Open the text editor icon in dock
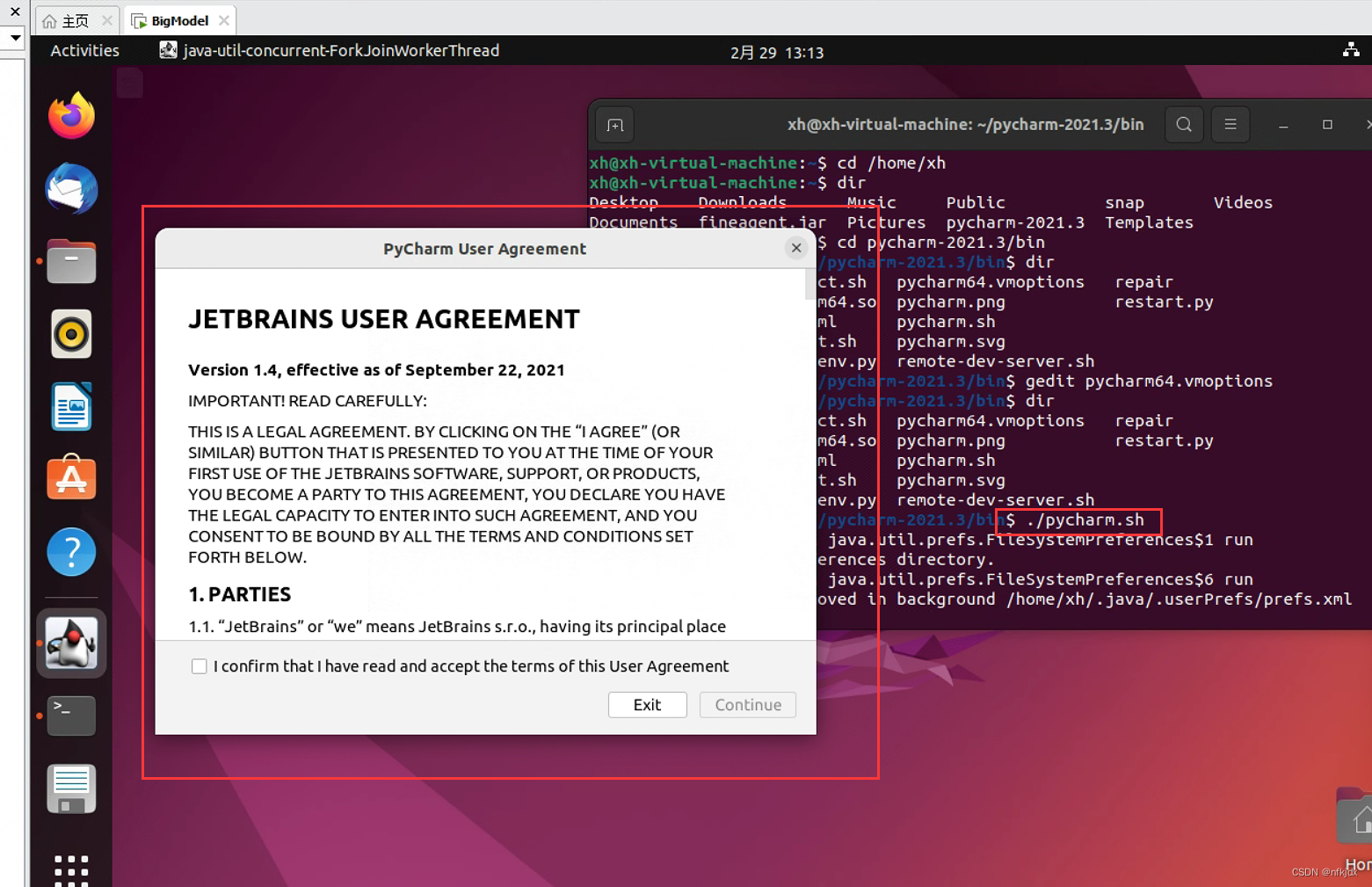This screenshot has height=887, width=1372. click(71, 789)
